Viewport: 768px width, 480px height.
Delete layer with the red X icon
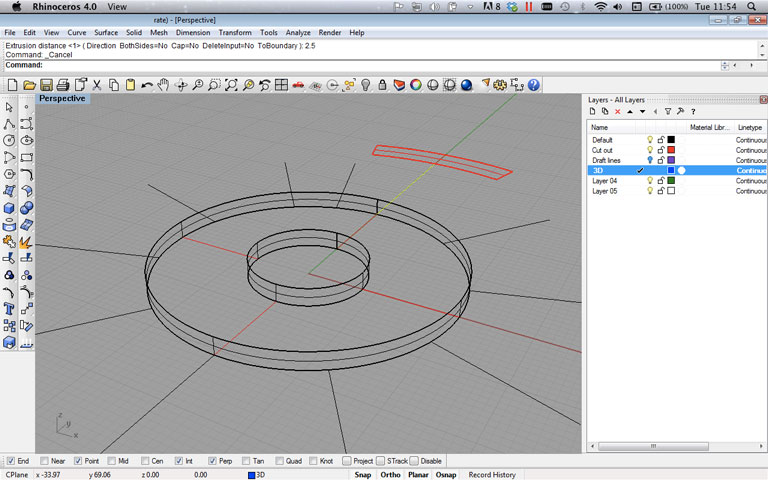pyautogui.click(x=618, y=112)
